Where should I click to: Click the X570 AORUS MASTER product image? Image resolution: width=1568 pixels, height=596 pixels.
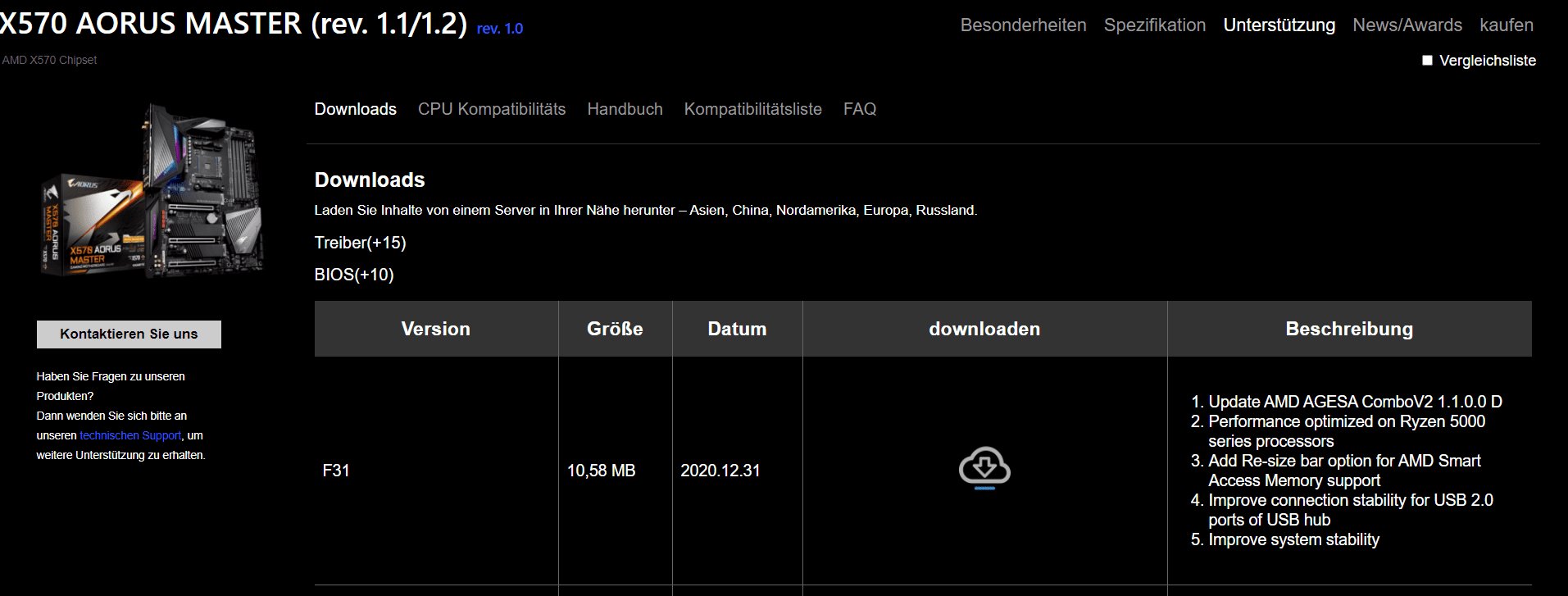tap(153, 190)
